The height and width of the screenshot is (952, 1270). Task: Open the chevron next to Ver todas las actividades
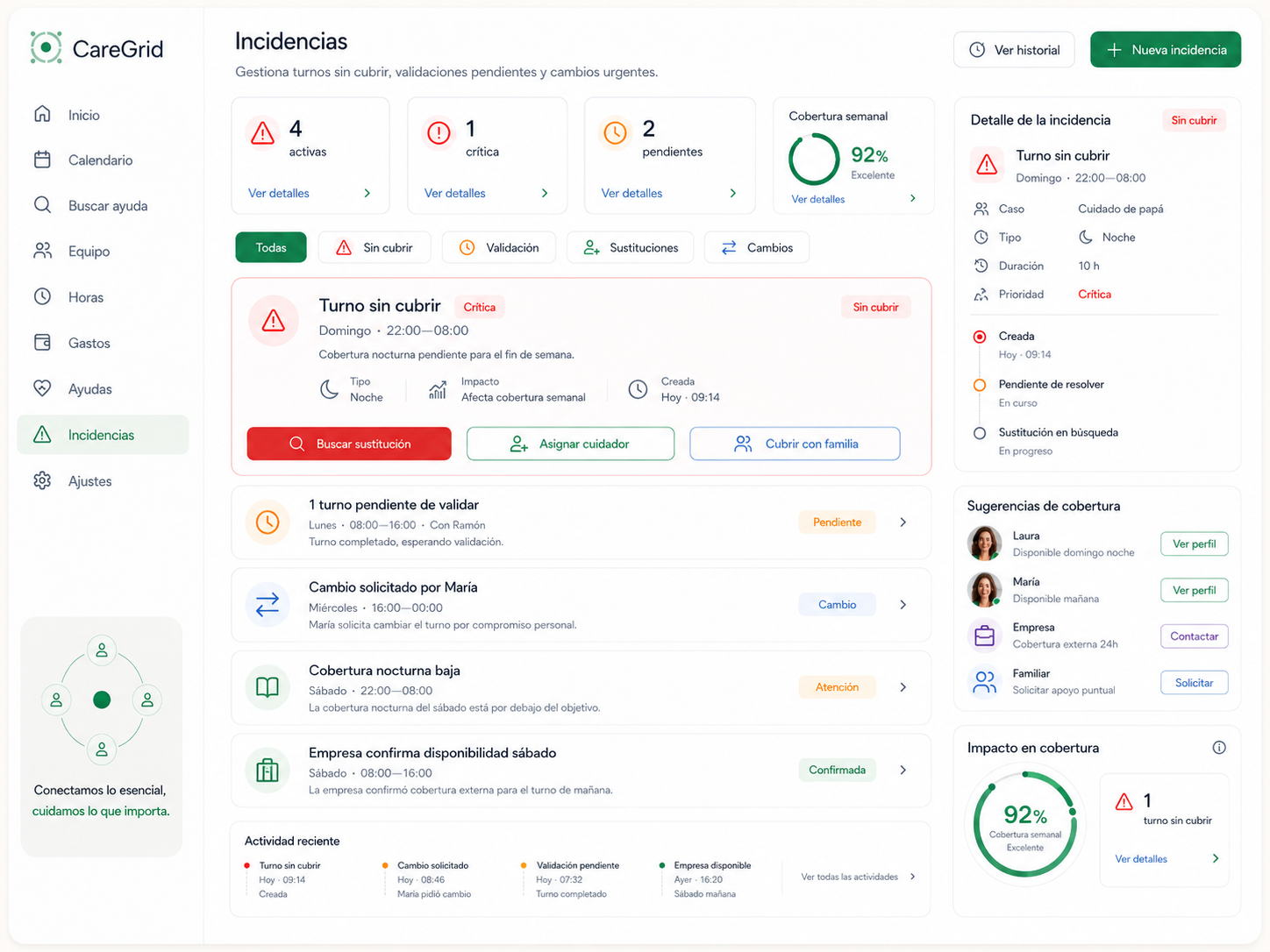pyautogui.click(x=913, y=877)
